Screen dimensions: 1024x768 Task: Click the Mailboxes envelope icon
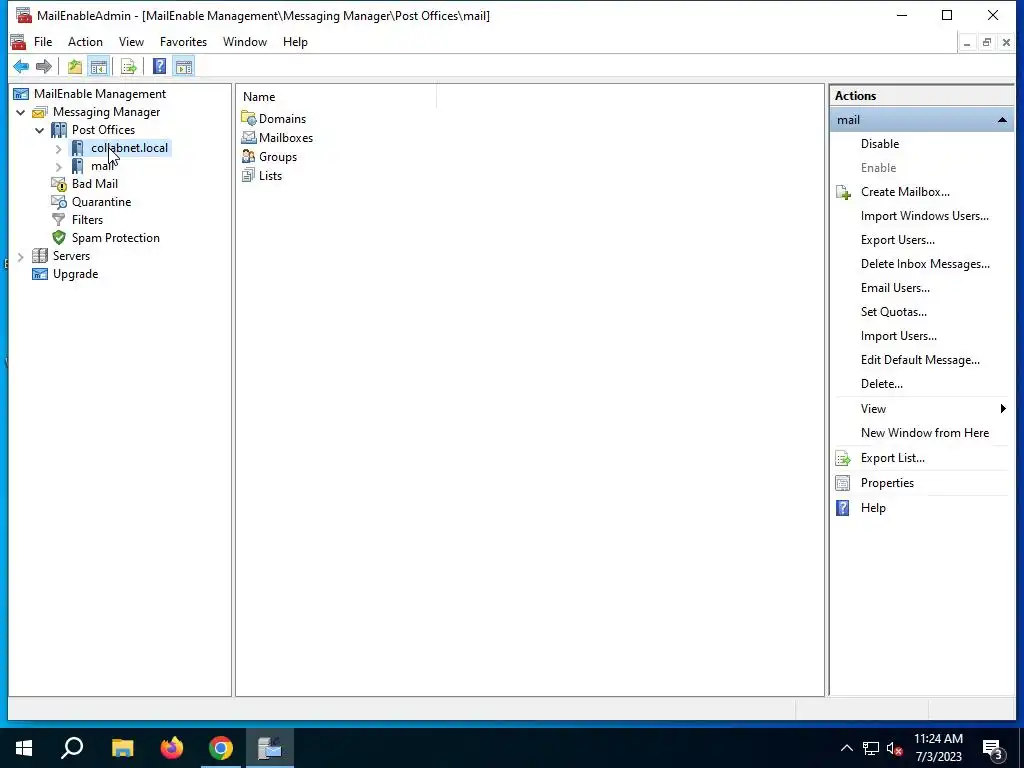(x=248, y=137)
